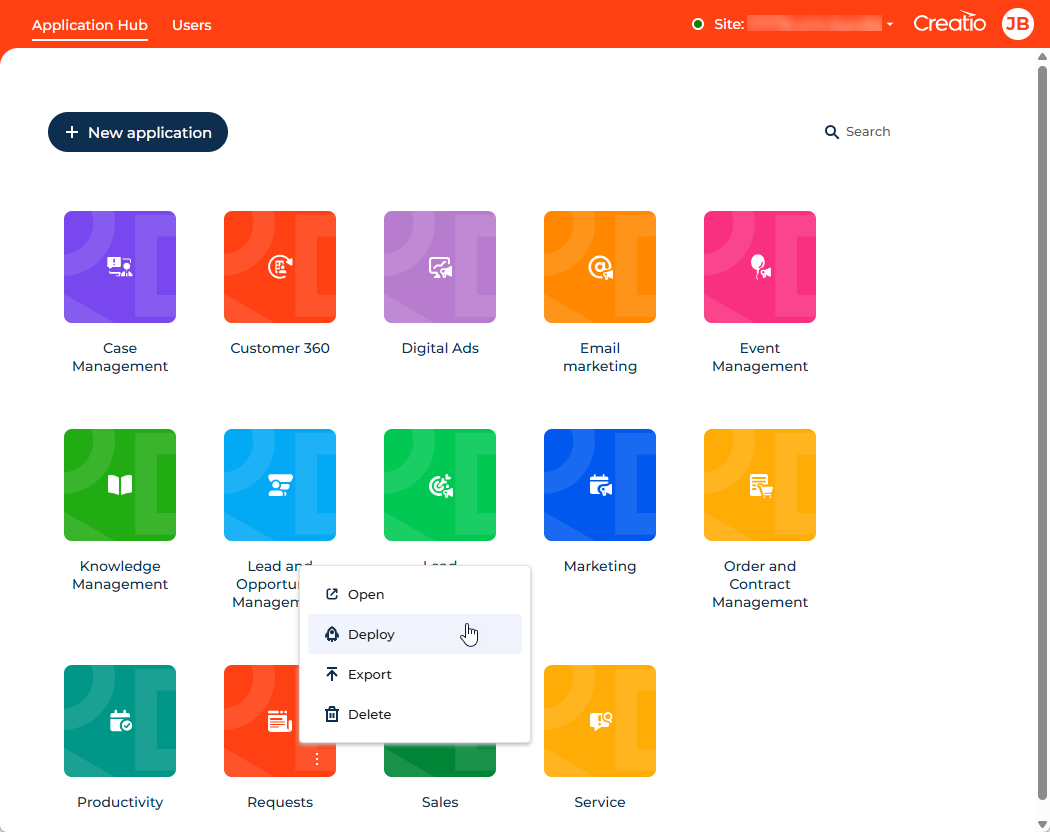The height and width of the screenshot is (832, 1050).
Task: Open the blue Marketing app tile
Action: 600,485
